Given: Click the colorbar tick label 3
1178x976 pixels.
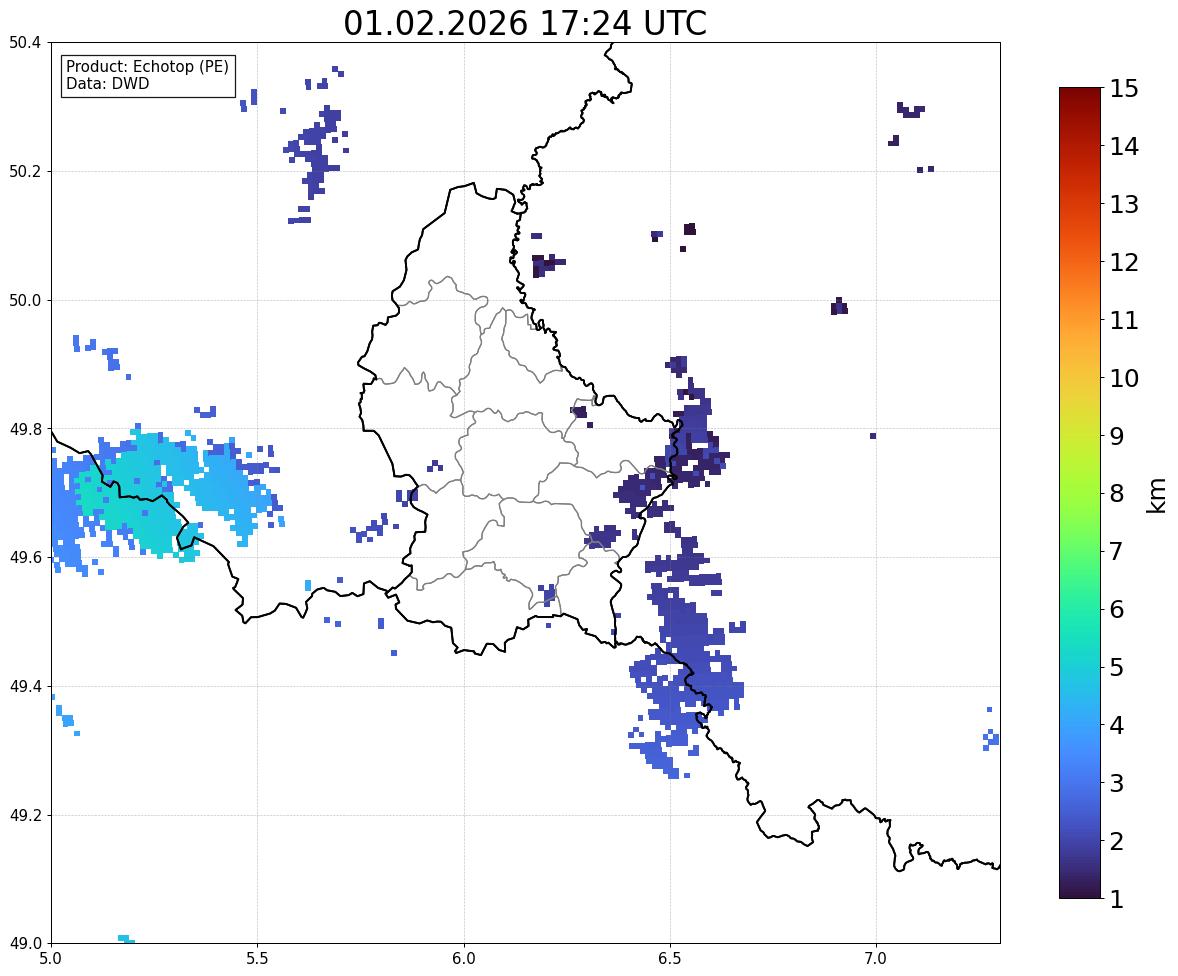Looking at the screenshot, I should [x=1117, y=783].
